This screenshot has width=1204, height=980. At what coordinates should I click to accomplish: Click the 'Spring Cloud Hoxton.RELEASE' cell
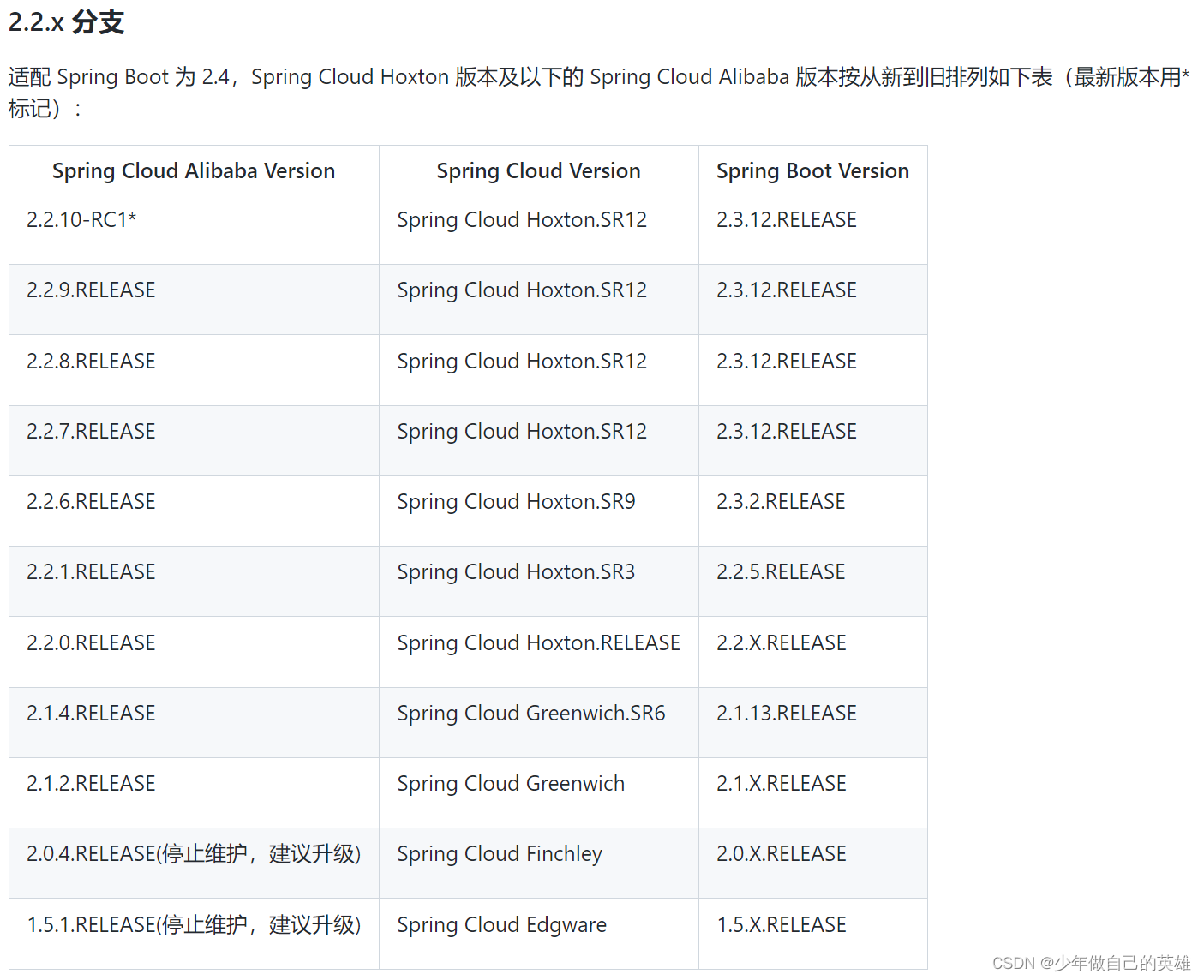point(539,652)
